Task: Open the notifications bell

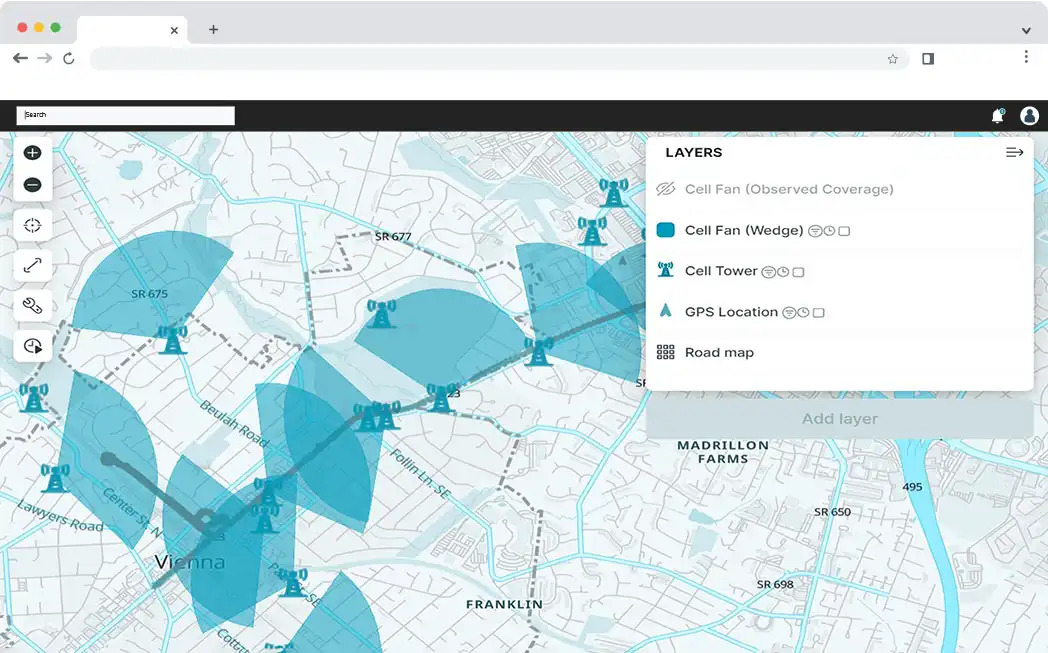Action: (x=997, y=116)
